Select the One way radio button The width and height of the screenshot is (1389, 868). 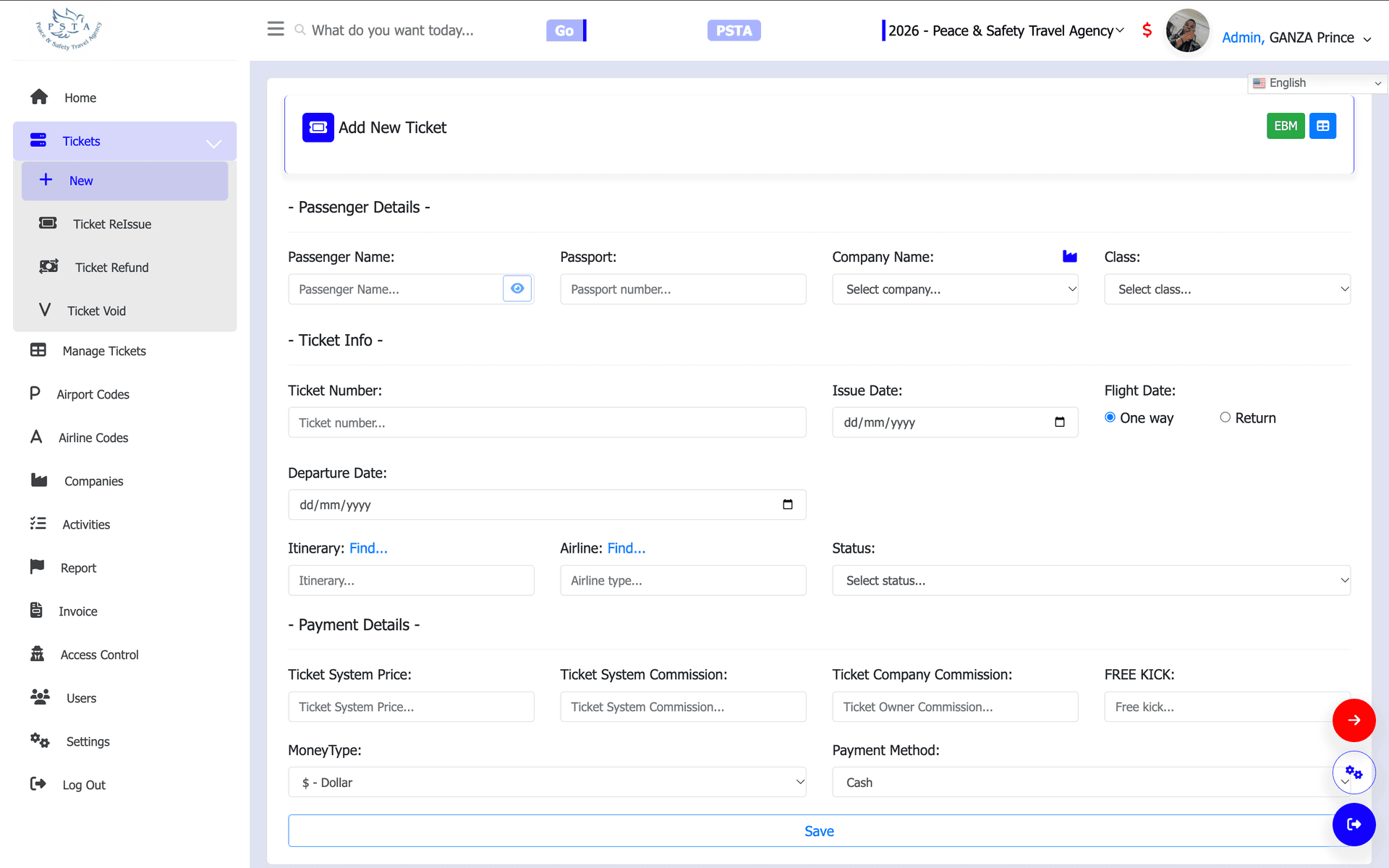coord(1110,417)
